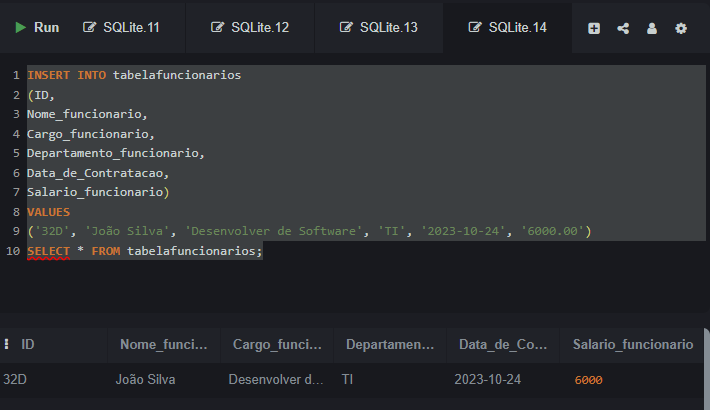The image size is (710, 410).
Task: Click the edit icon on SQLite.13 tab
Action: pos(346,28)
